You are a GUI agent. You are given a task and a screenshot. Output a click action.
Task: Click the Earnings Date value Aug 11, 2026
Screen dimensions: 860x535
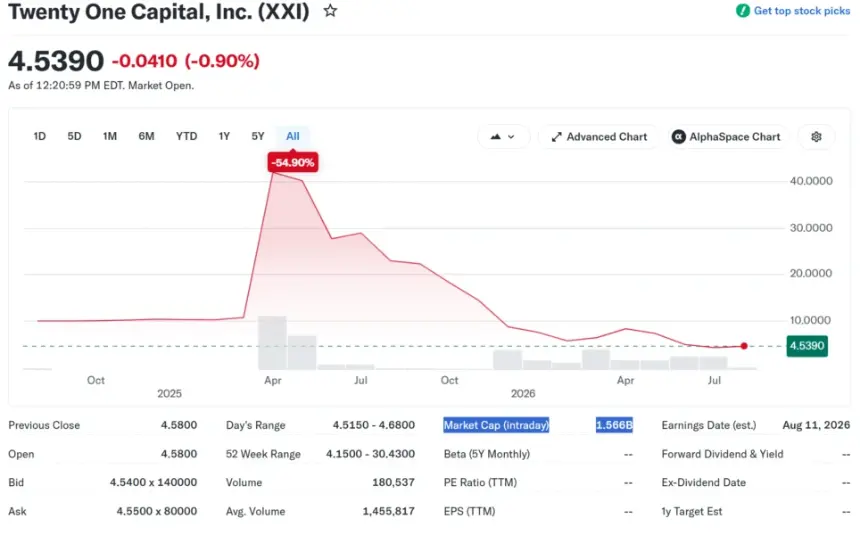pyautogui.click(x=816, y=425)
